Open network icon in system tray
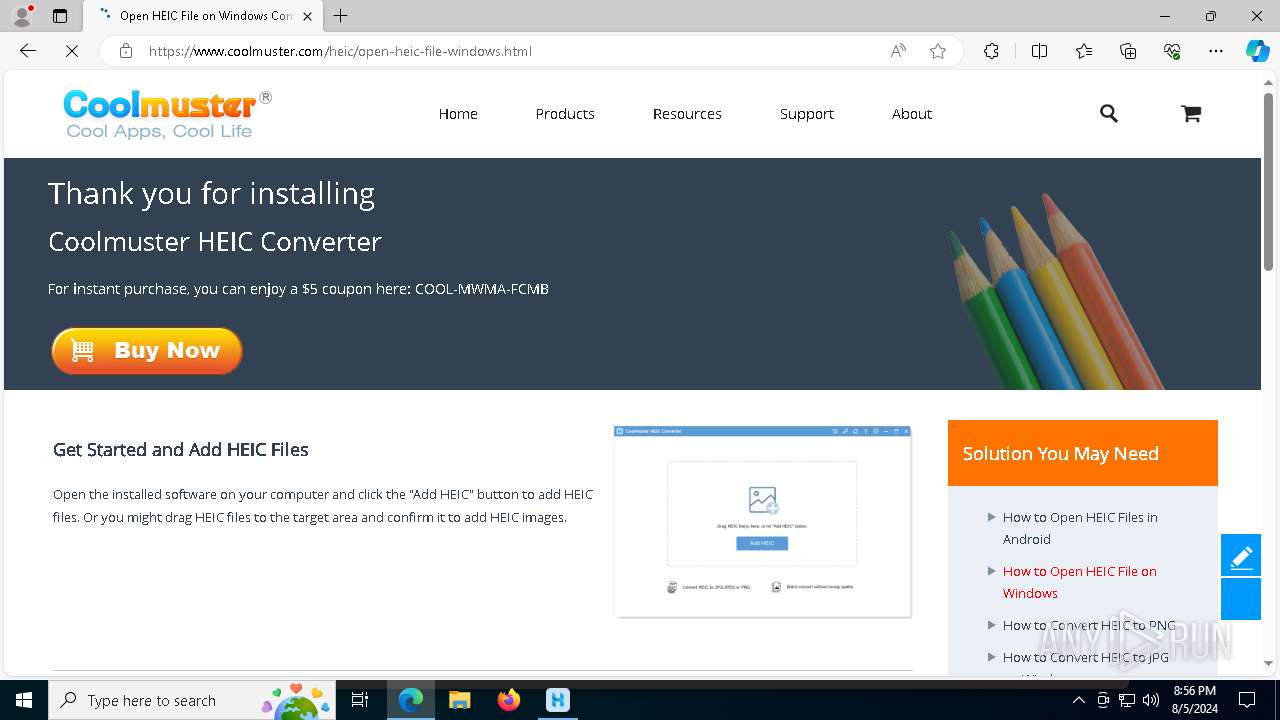Screen dimensions: 1280x720 1126,700
